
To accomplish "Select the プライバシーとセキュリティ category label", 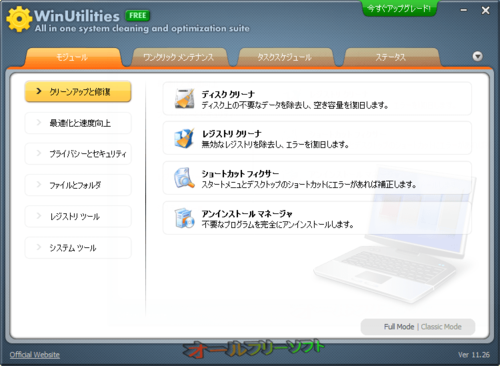I will tap(88, 154).
